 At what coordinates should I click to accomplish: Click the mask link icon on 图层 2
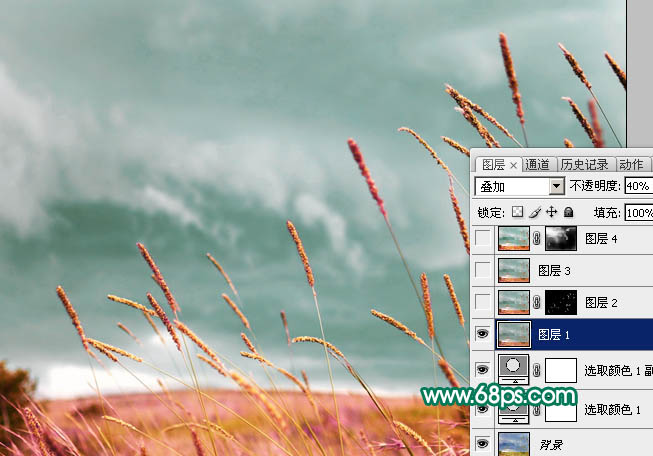coord(537,302)
